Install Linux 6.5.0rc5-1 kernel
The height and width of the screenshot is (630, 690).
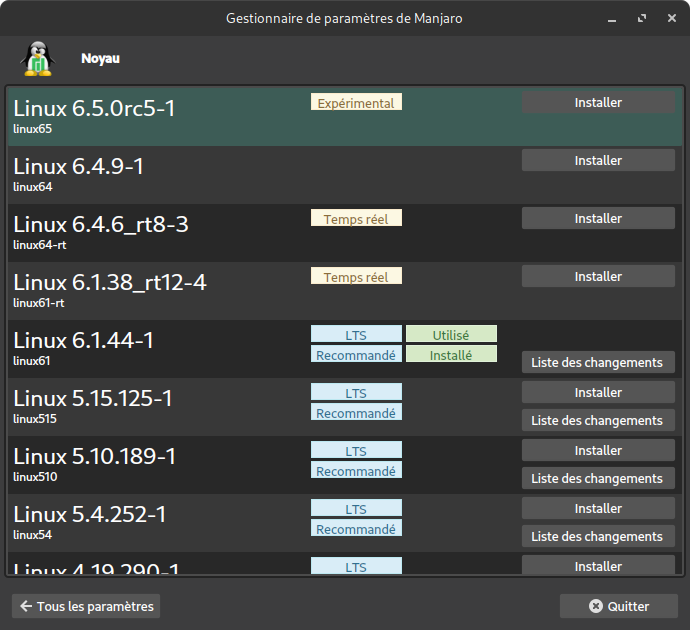click(x=598, y=102)
